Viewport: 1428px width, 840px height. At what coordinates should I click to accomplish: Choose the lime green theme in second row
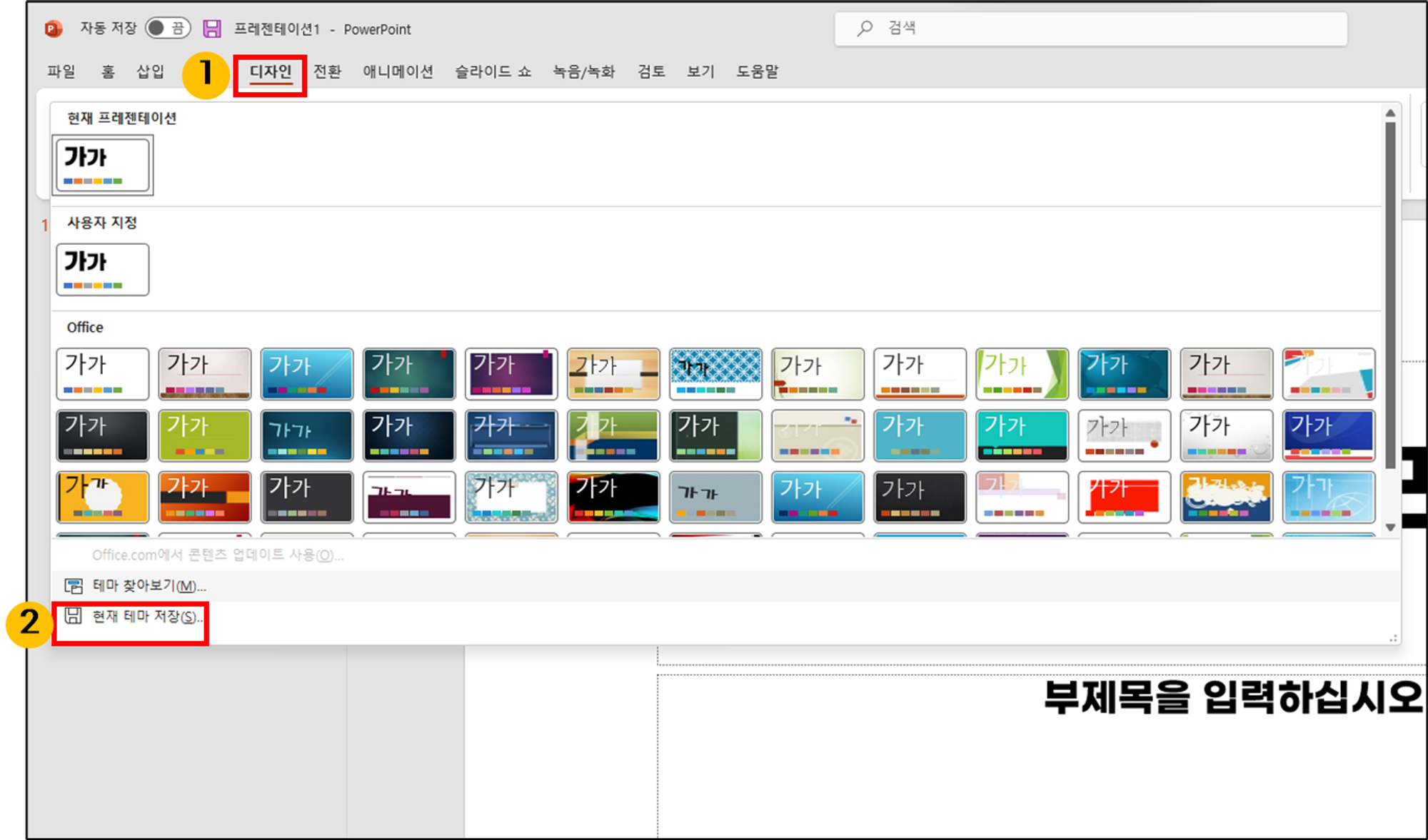click(205, 435)
